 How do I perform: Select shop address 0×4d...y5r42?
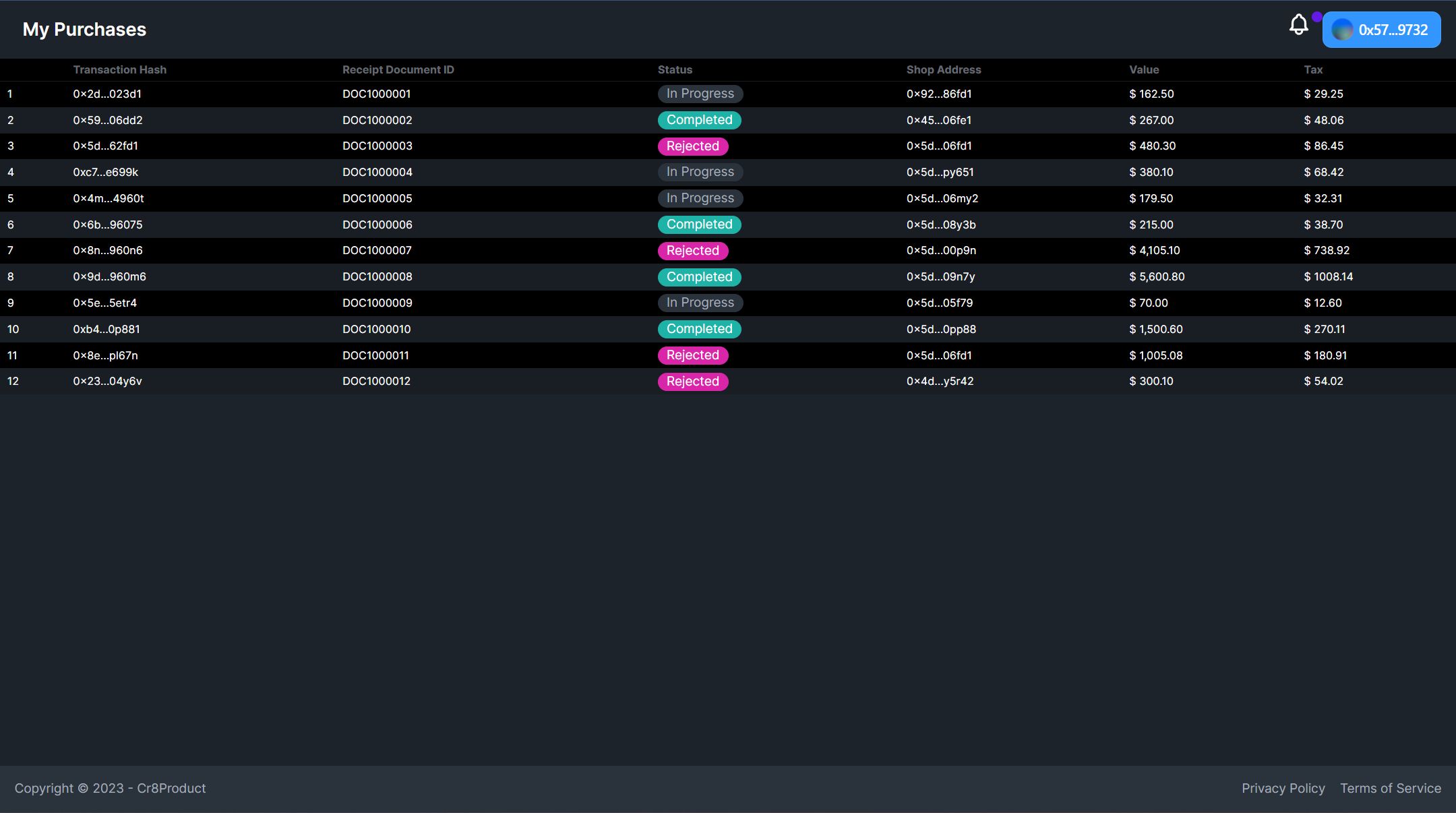(x=940, y=381)
